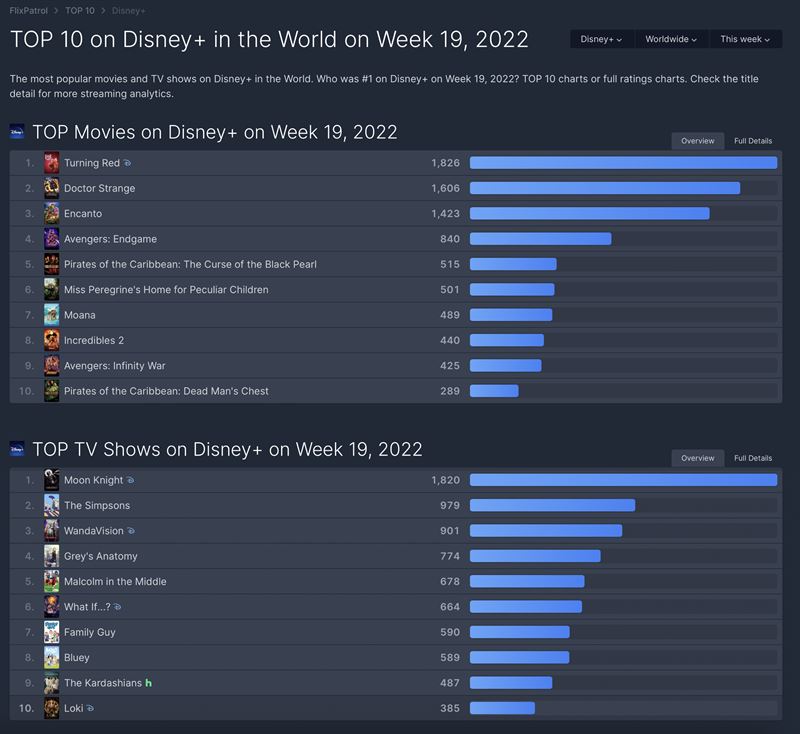Open the Disney+ platform dropdown
Image resolution: width=800 pixels, height=734 pixels.
(x=601, y=39)
